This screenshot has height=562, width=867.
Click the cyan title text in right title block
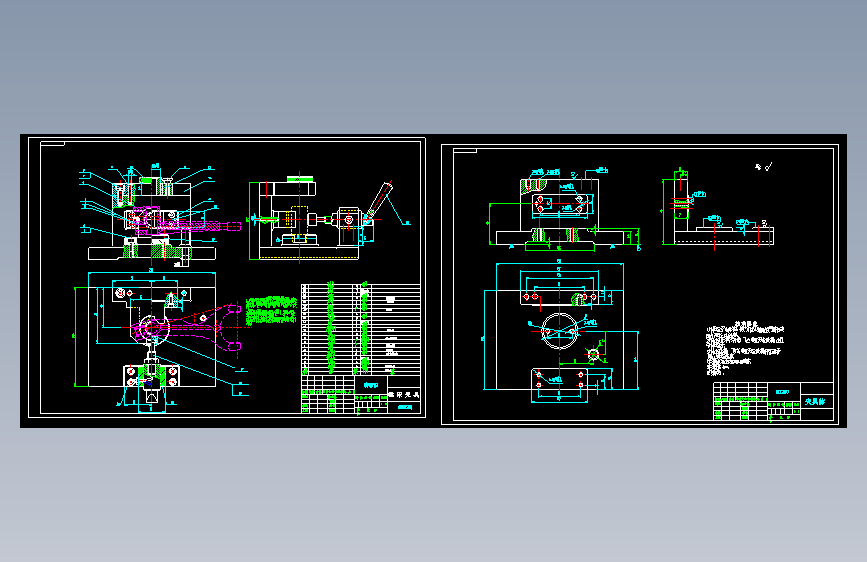pyautogui.click(x=816, y=402)
